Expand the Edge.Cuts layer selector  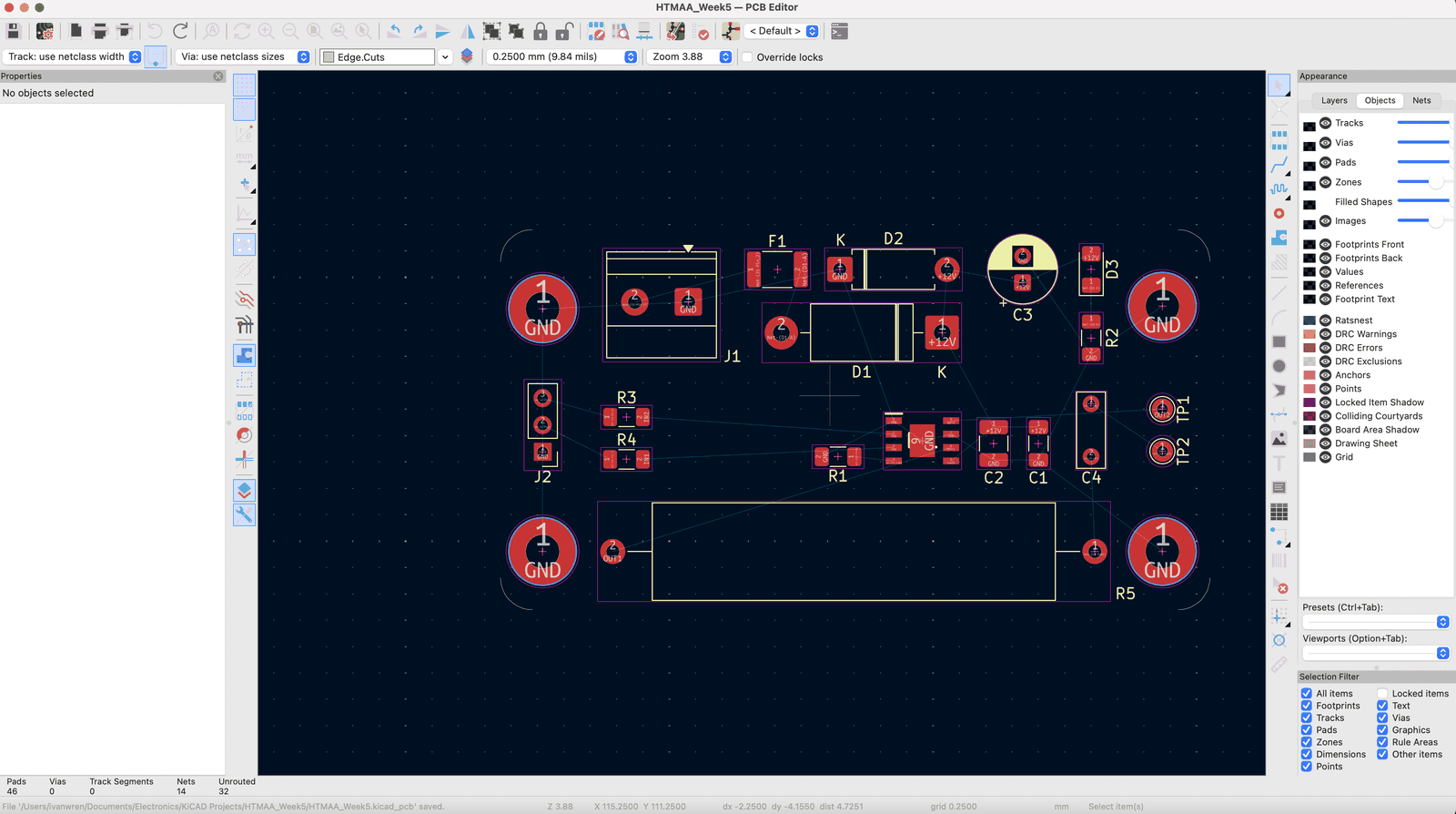pos(445,57)
